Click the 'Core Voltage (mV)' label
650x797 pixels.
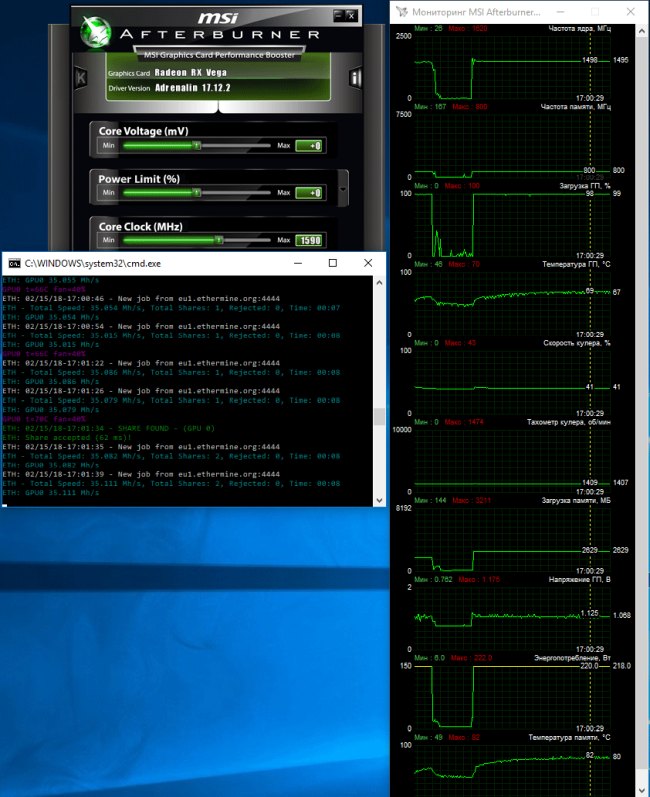[143, 131]
